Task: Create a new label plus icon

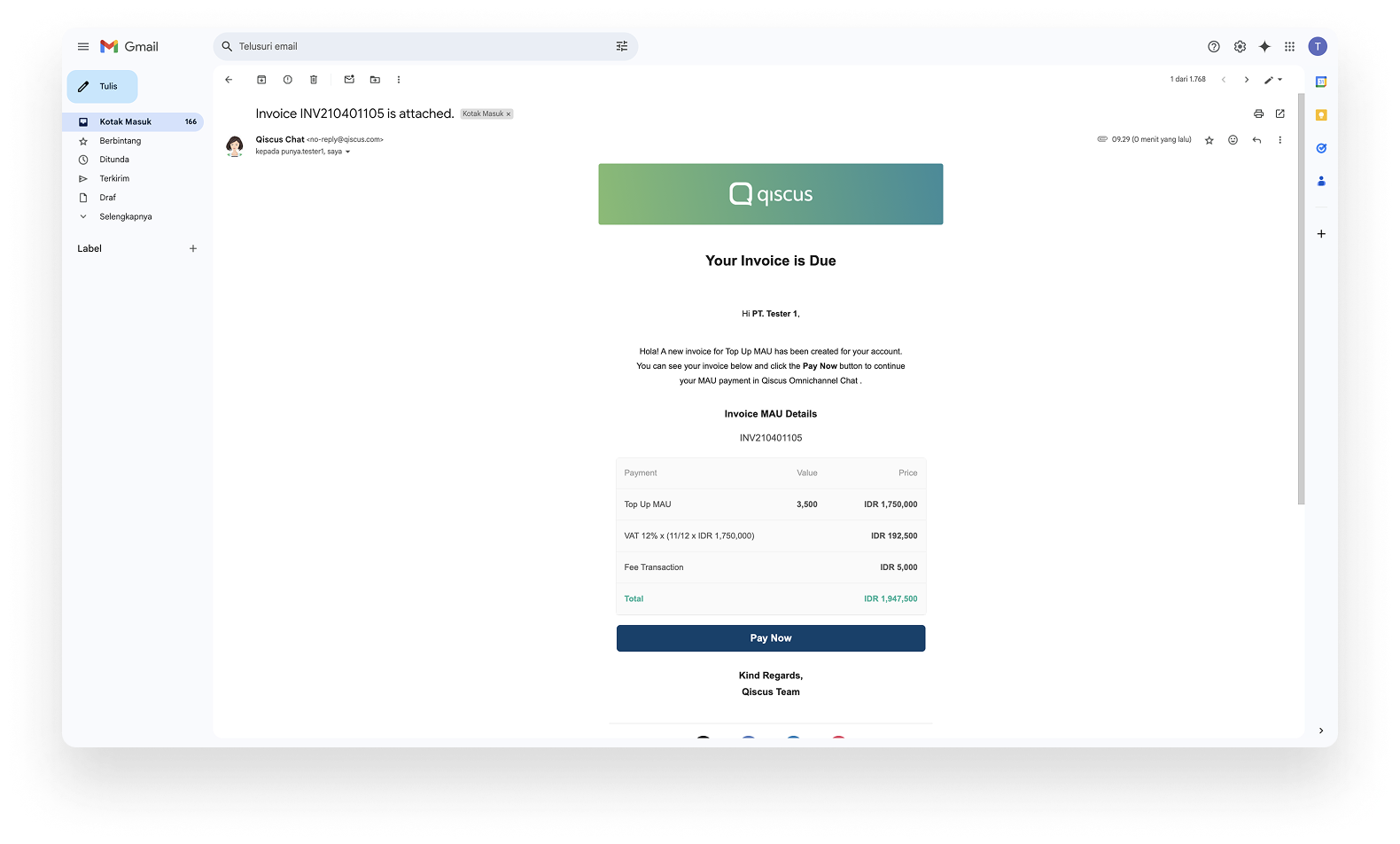Action: 193,248
